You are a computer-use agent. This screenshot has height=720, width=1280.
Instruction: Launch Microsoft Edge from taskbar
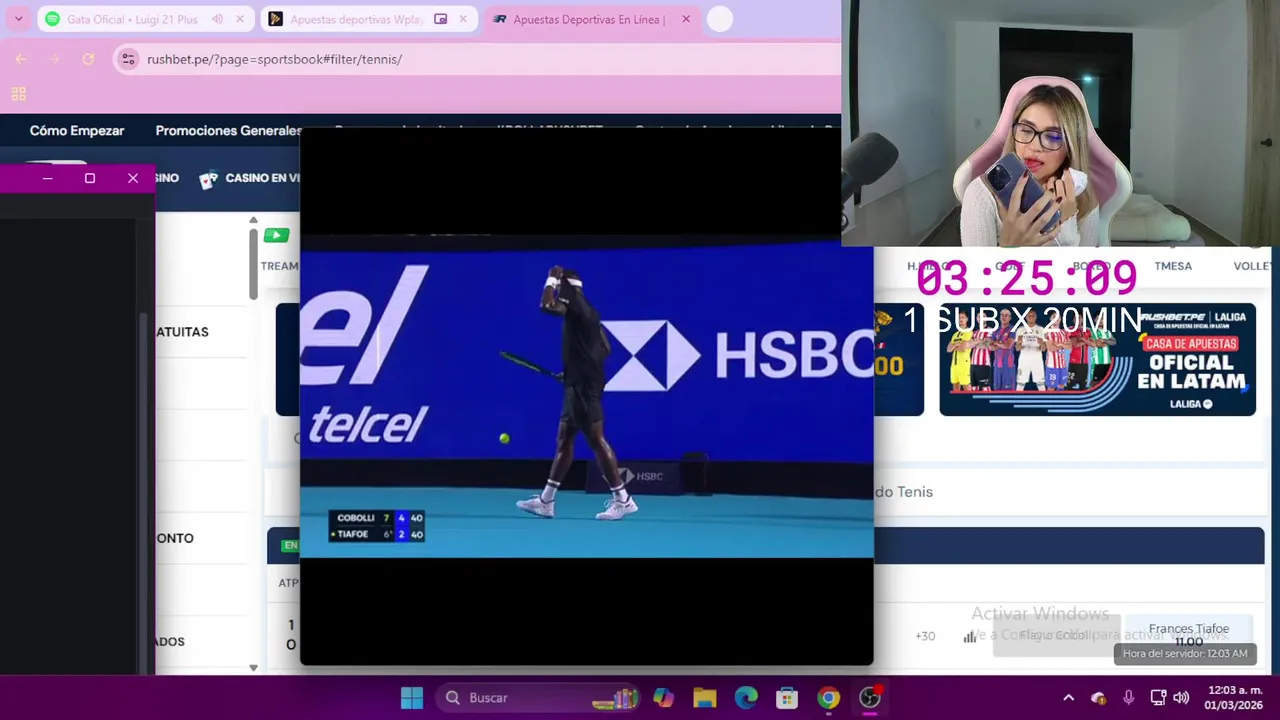click(746, 698)
